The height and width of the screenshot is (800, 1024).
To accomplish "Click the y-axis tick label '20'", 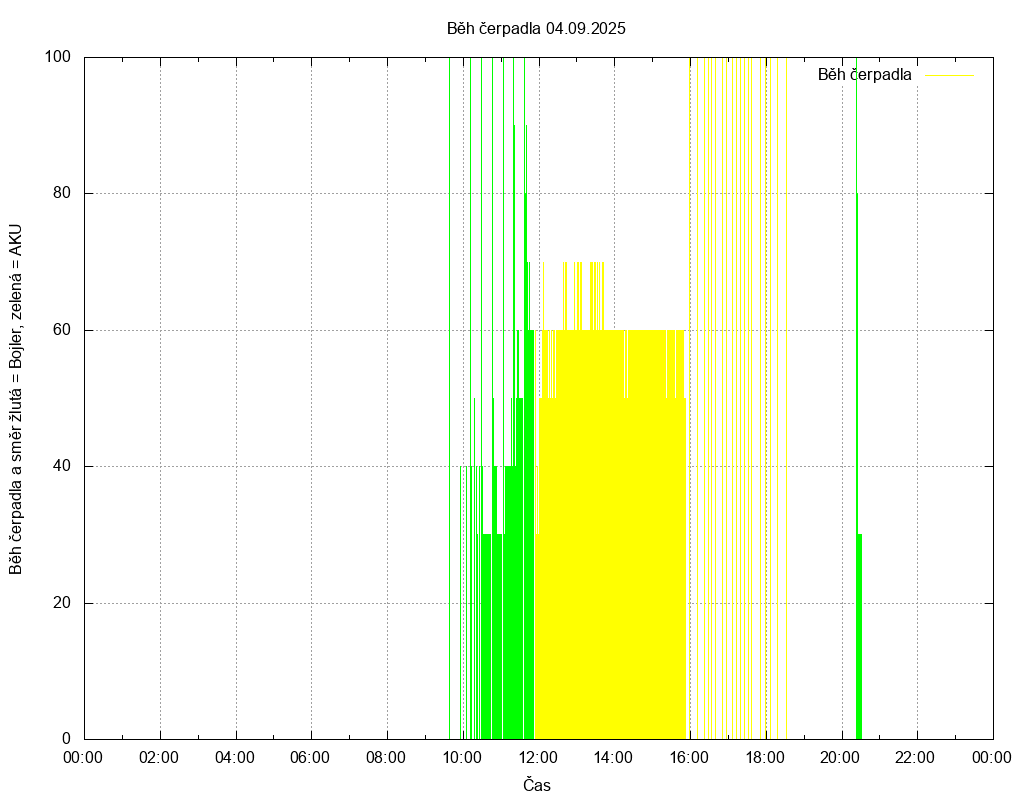I will click(62, 603).
